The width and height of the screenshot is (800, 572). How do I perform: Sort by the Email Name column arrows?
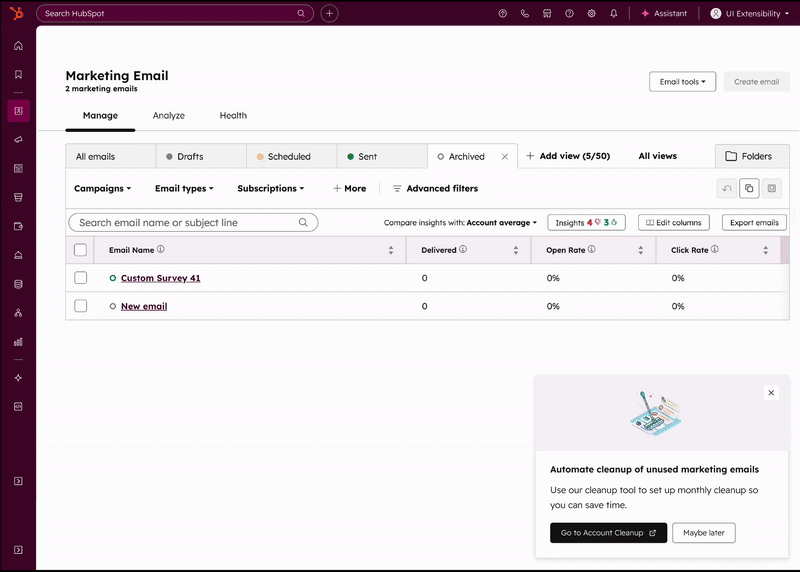click(x=391, y=250)
